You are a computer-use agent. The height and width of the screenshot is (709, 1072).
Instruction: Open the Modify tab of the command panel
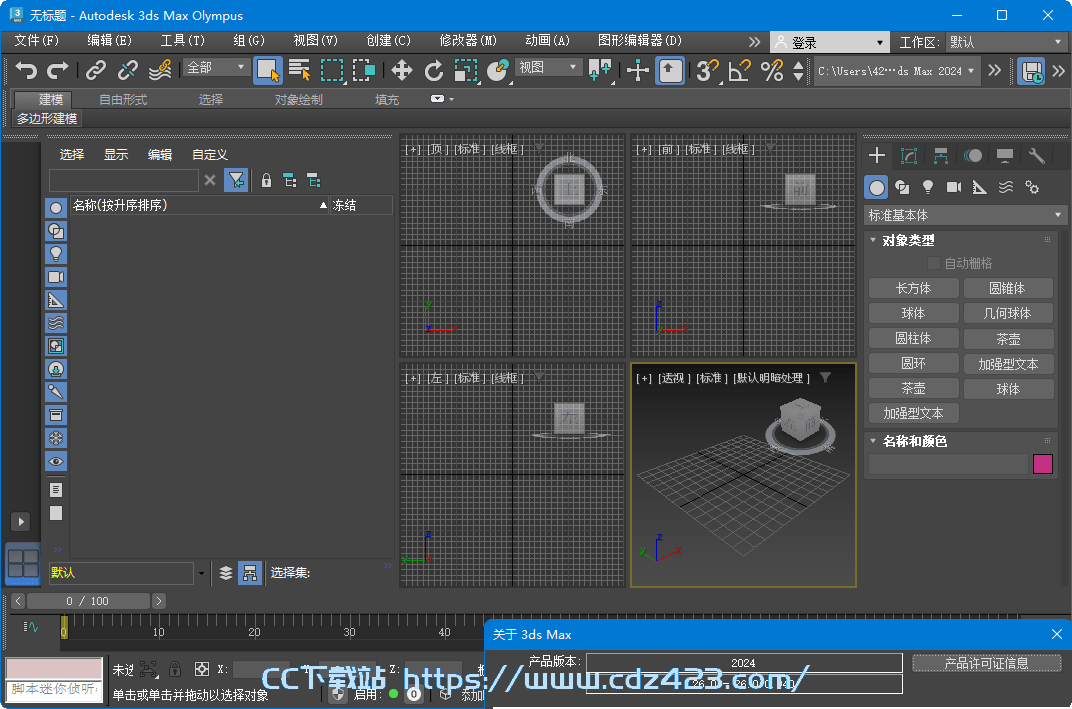pyautogui.click(x=909, y=156)
